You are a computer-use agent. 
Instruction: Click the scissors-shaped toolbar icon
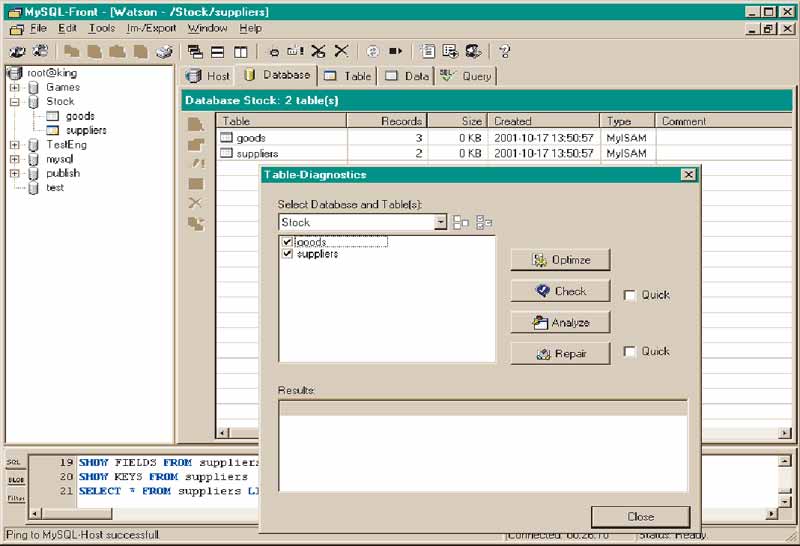318,51
